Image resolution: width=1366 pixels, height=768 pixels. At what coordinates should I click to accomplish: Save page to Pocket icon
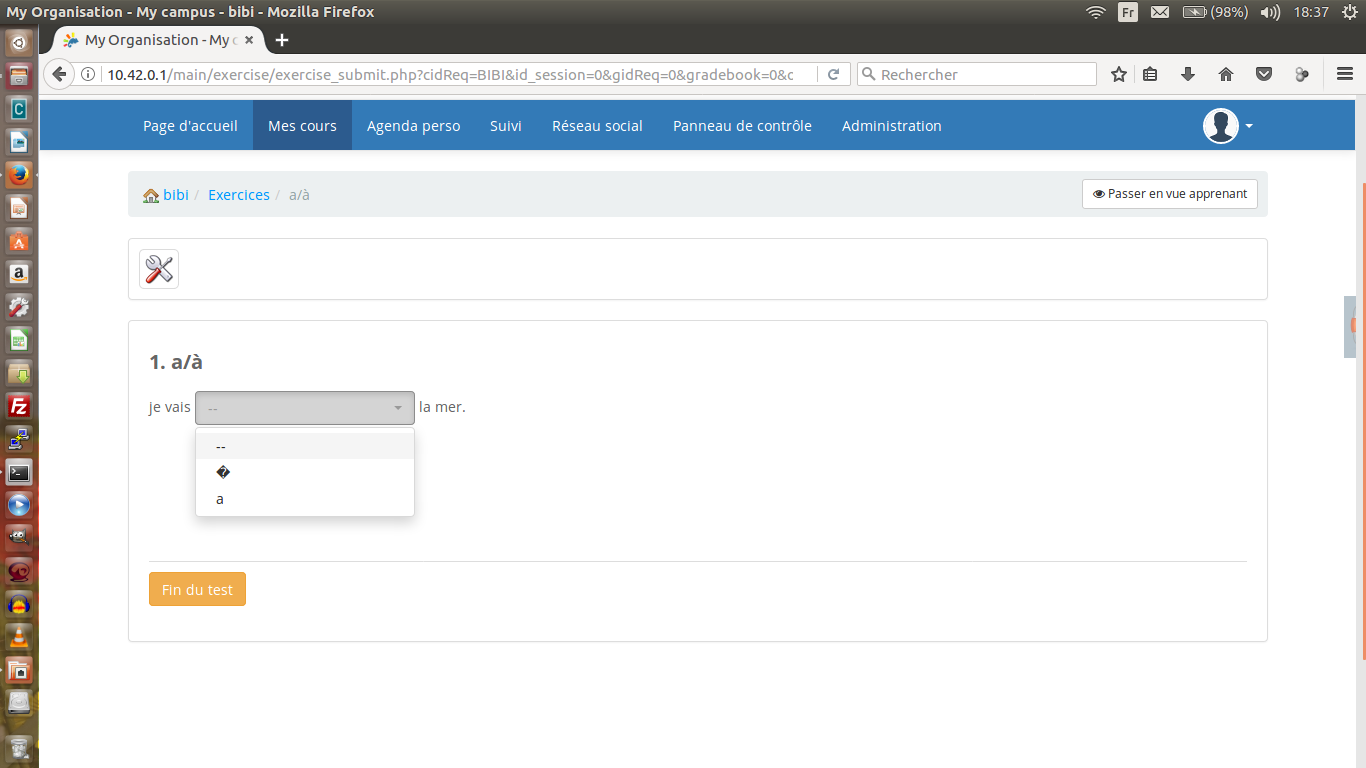tap(1263, 74)
